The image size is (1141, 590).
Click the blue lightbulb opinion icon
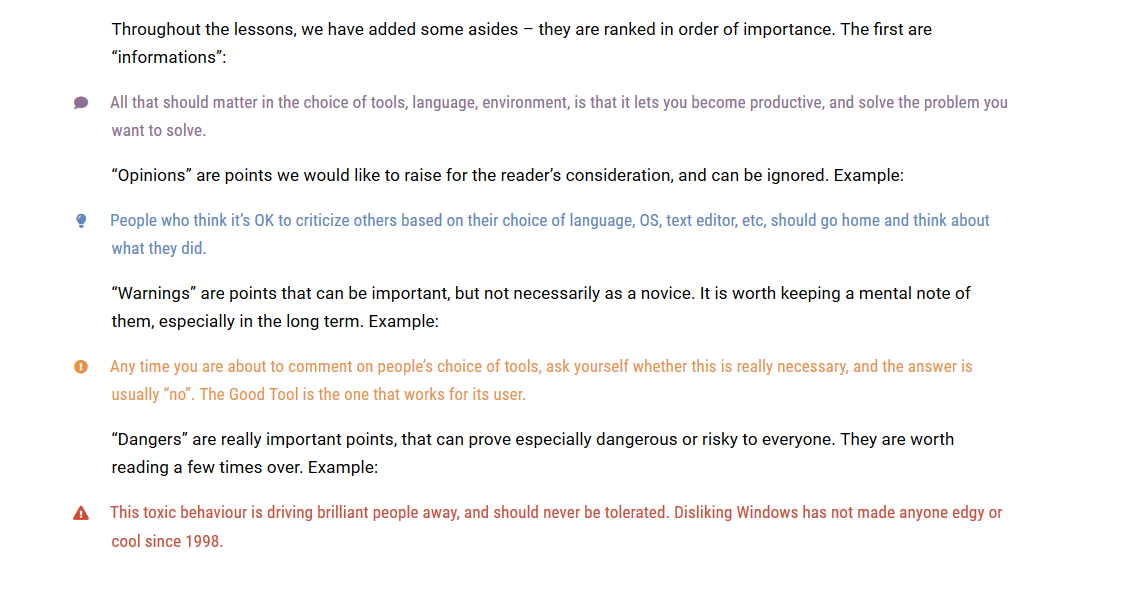click(81, 221)
